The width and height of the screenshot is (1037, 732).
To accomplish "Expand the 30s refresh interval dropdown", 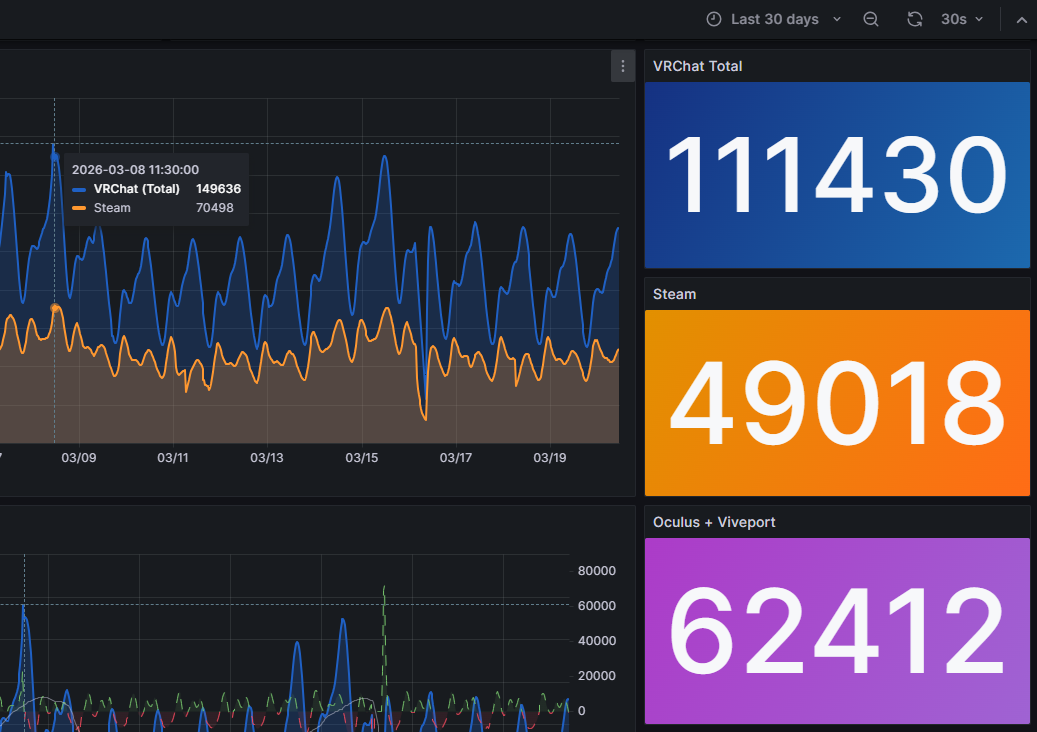I will click(x=962, y=20).
